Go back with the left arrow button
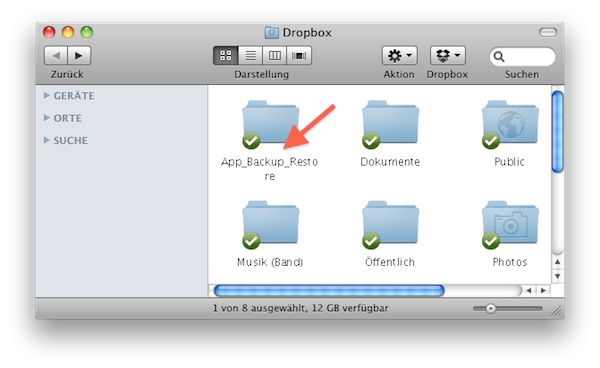600x368 pixels. coord(56,56)
